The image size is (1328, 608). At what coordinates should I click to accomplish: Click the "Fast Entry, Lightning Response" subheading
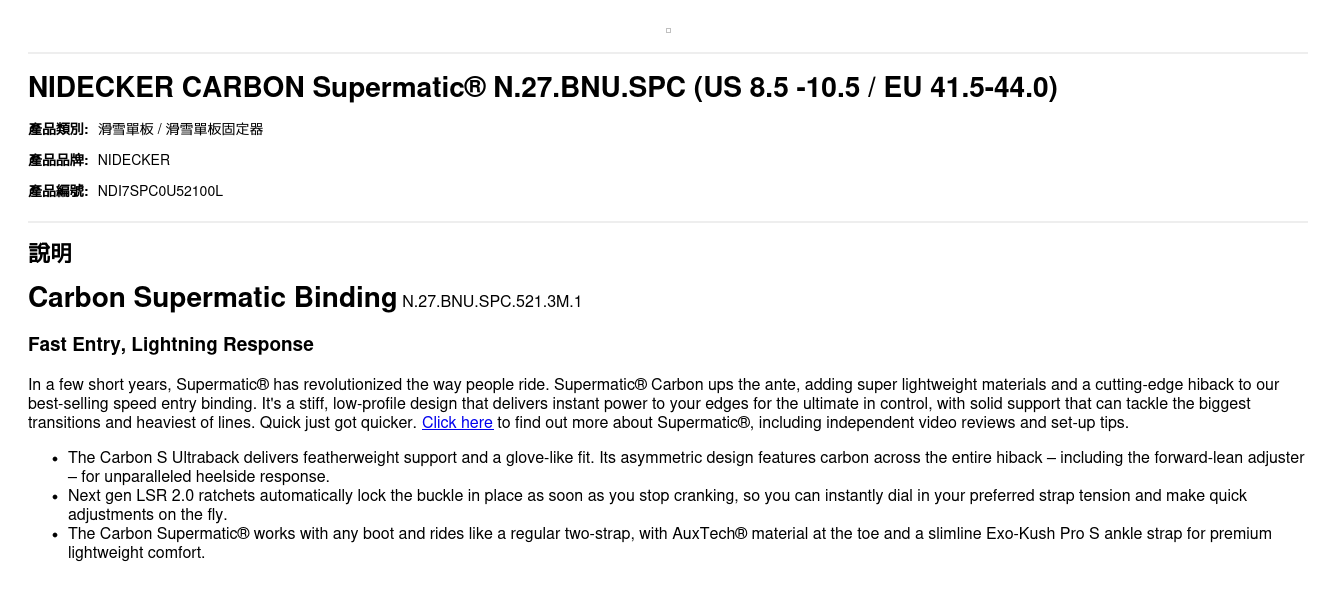pos(171,345)
